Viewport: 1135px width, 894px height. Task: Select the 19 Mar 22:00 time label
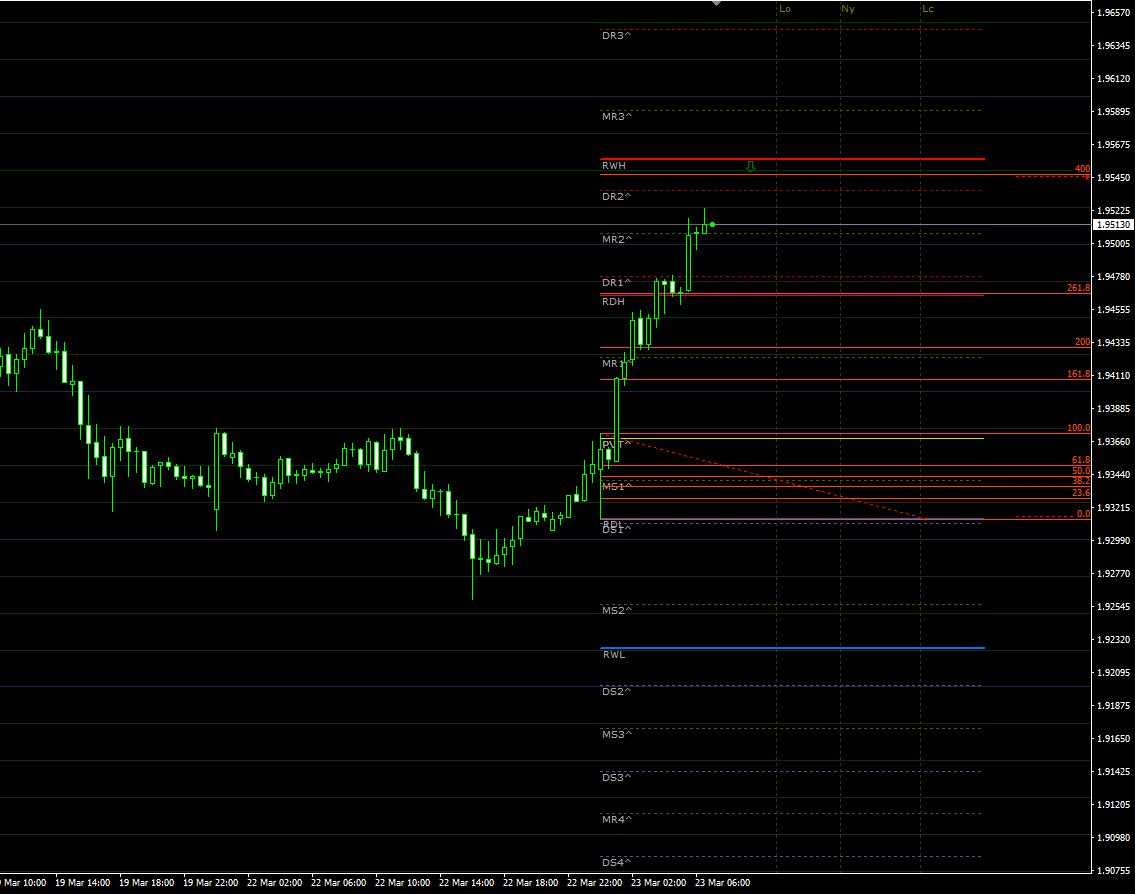(x=211, y=883)
